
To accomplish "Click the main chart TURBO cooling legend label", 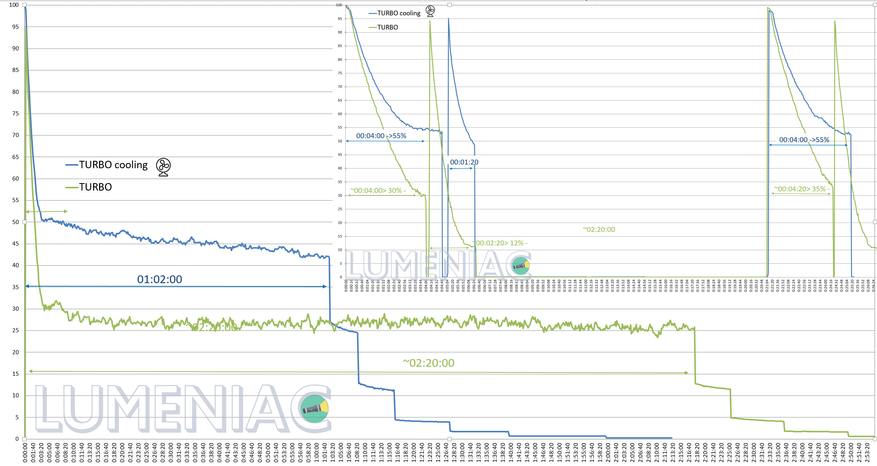I will coord(114,165).
